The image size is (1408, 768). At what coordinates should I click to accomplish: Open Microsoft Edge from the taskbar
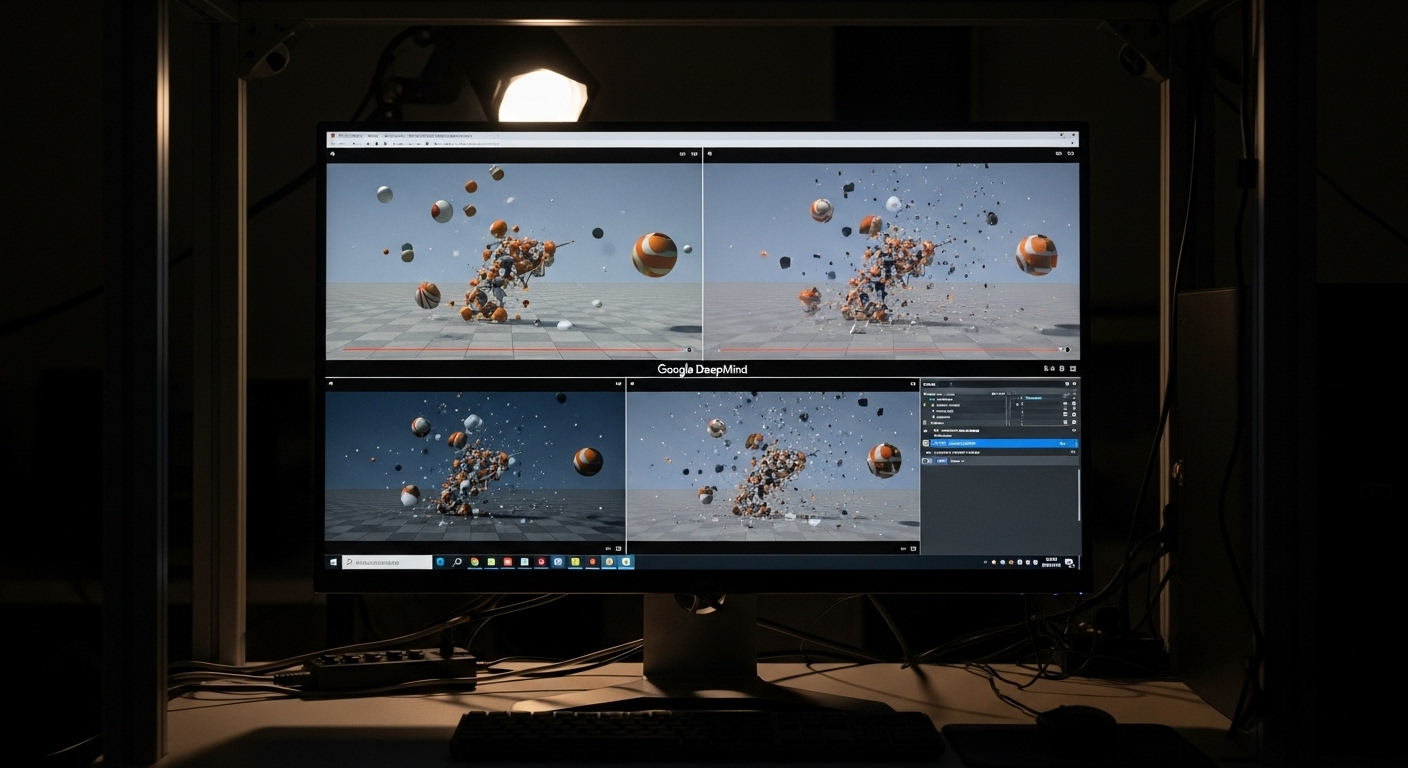tap(439, 562)
